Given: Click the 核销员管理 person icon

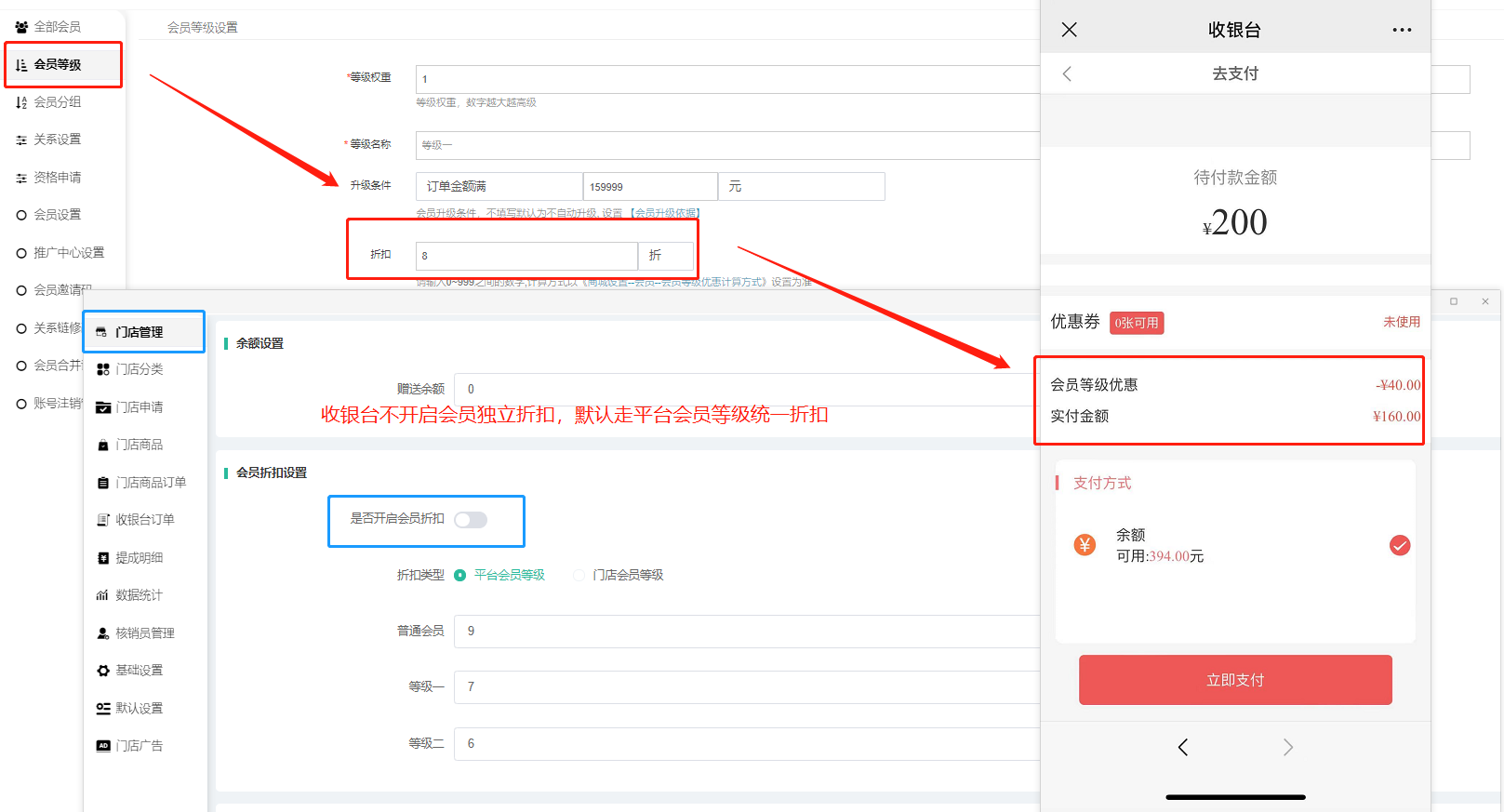Looking at the screenshot, I should pyautogui.click(x=103, y=633).
